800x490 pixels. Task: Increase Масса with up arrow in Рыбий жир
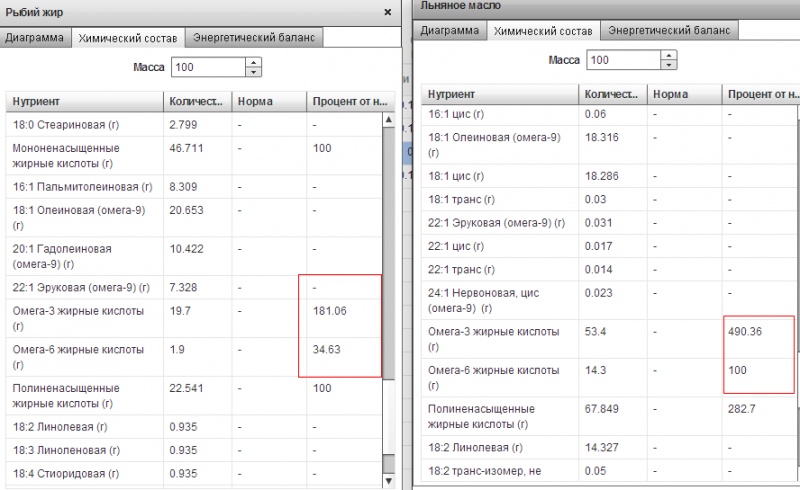(253, 62)
